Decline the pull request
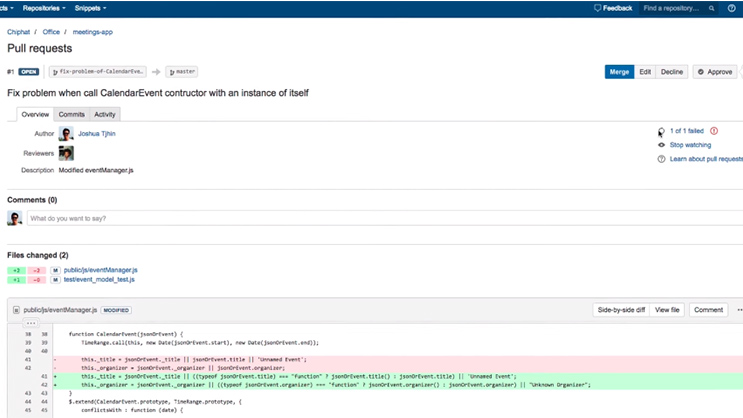This screenshot has height=418, width=743. pos(672,72)
